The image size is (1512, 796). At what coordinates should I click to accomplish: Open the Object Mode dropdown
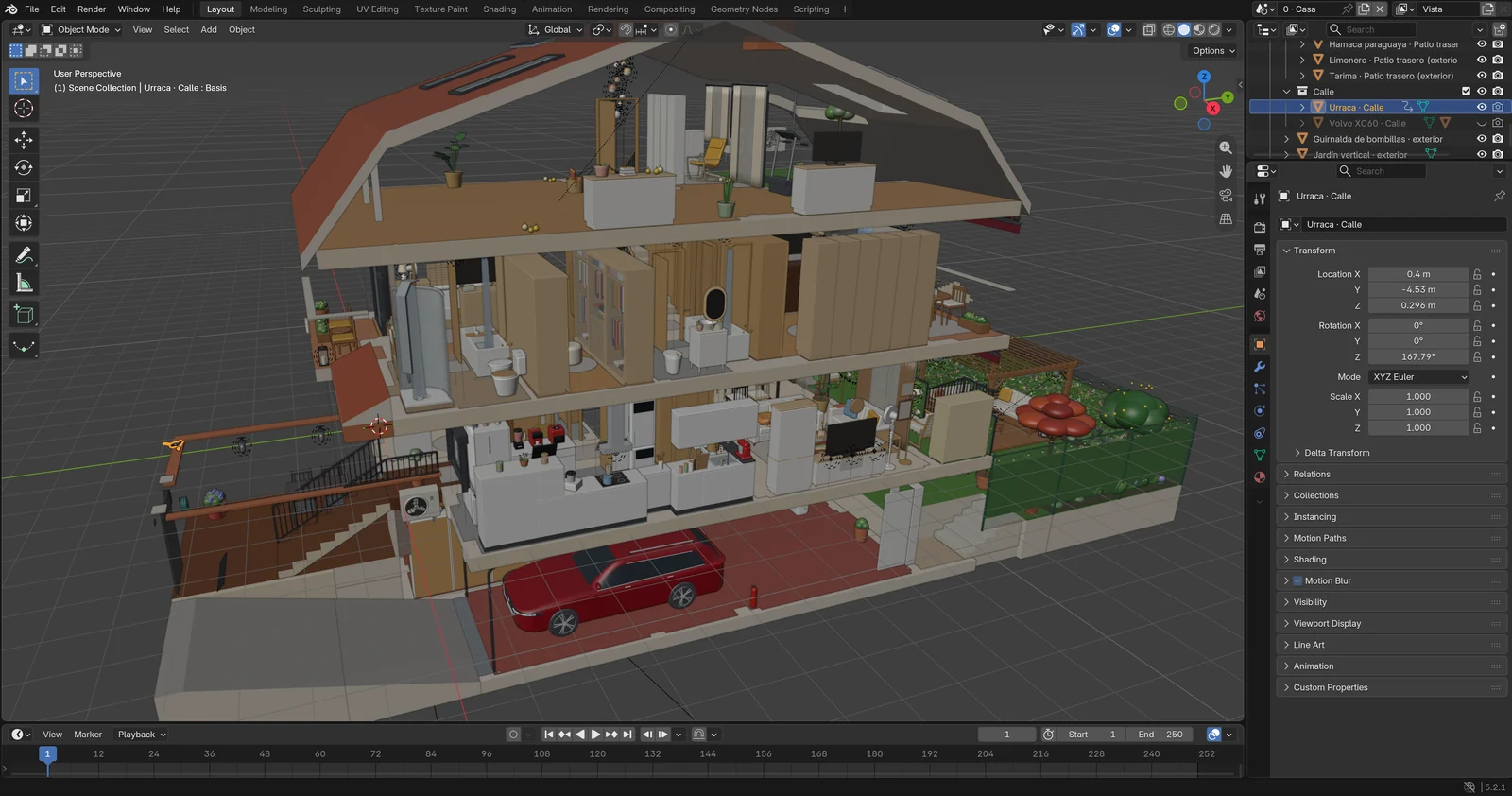tap(81, 29)
